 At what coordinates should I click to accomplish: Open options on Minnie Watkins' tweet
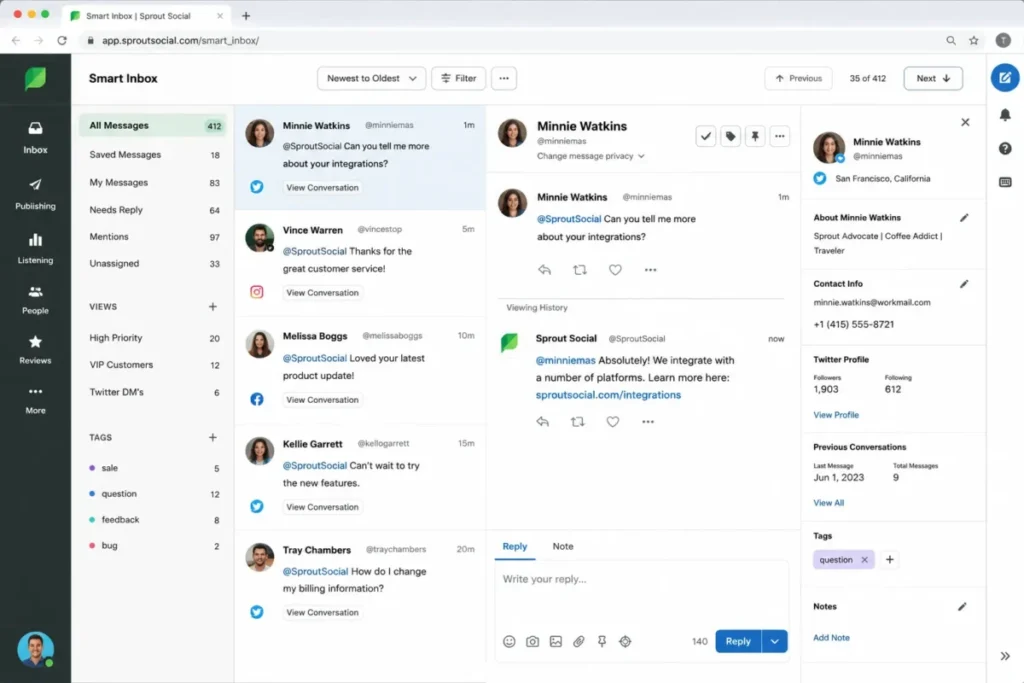(x=650, y=270)
